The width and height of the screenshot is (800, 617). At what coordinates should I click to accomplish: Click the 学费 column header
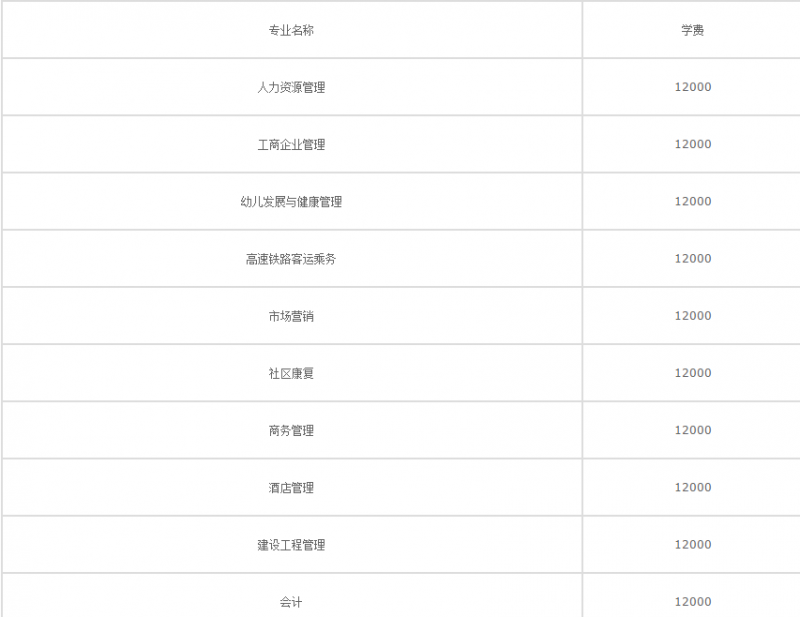coord(692,30)
